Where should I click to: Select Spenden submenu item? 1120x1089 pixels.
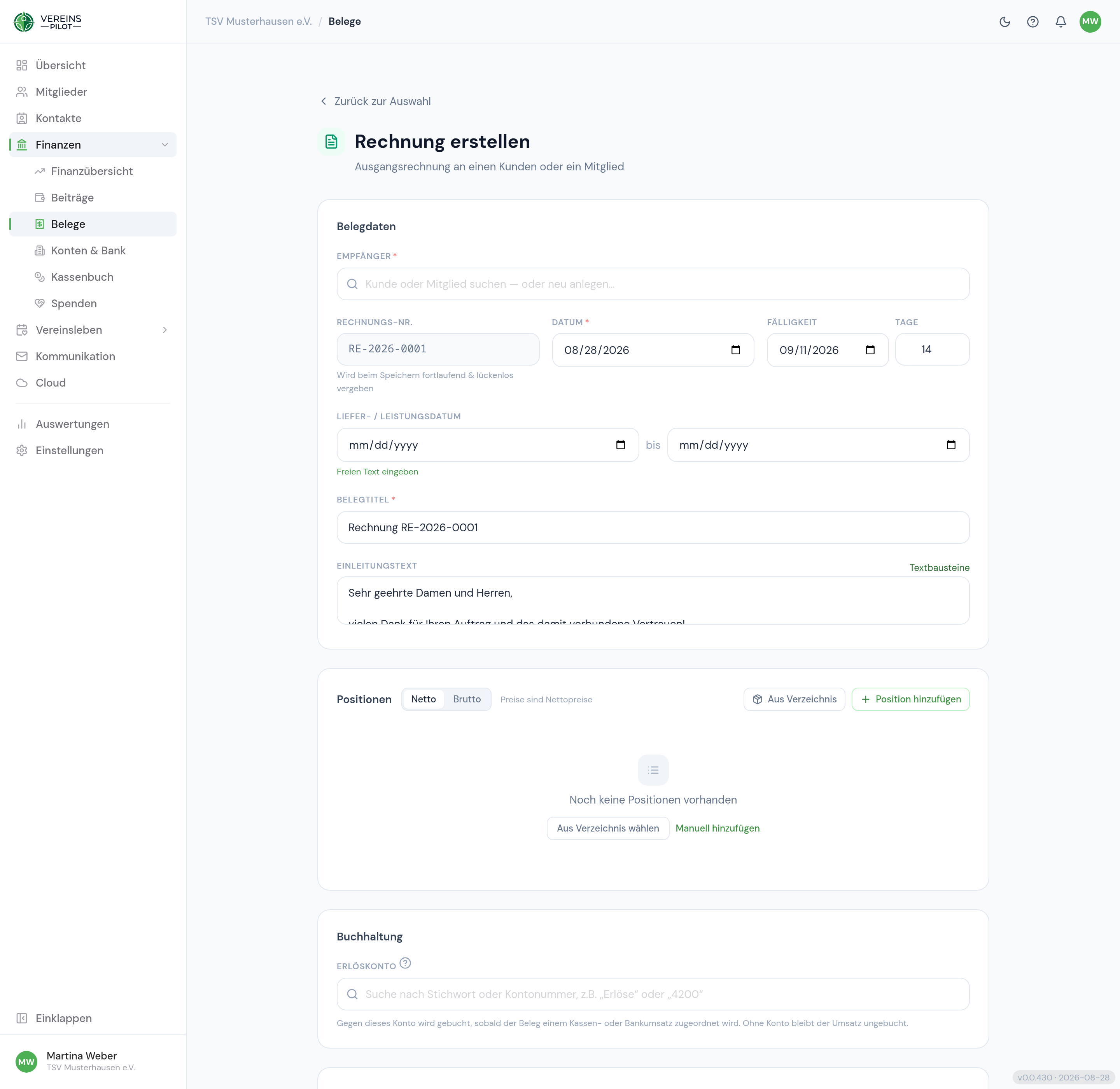(x=93, y=303)
